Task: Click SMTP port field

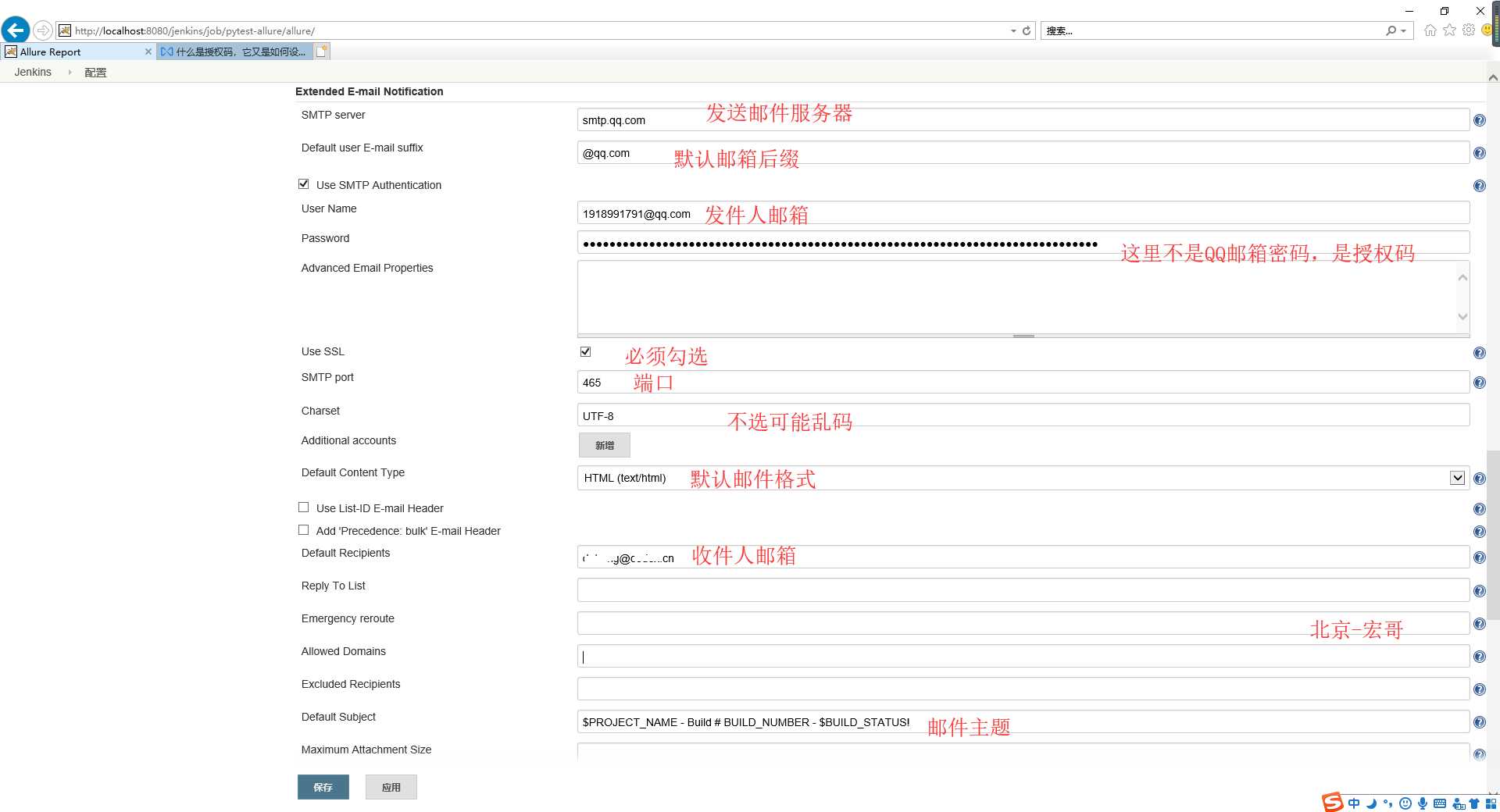Action: (1023, 382)
